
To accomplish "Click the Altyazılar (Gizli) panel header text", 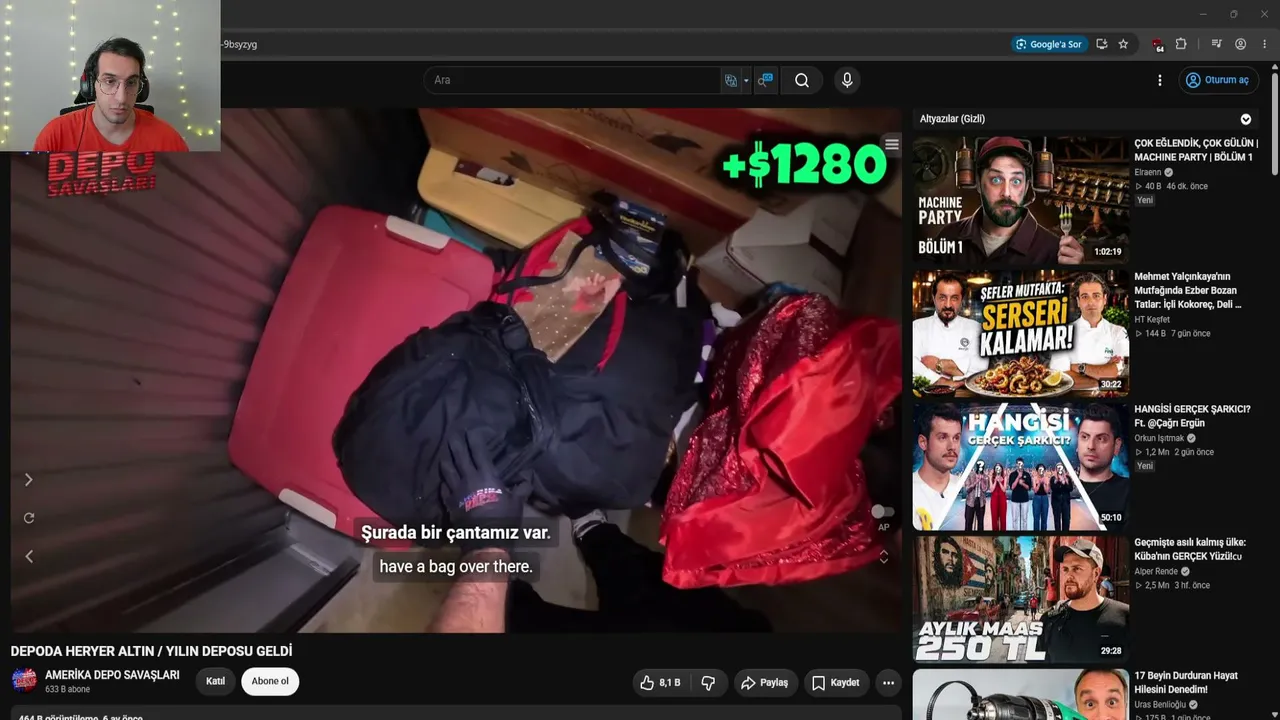I will 952,119.
